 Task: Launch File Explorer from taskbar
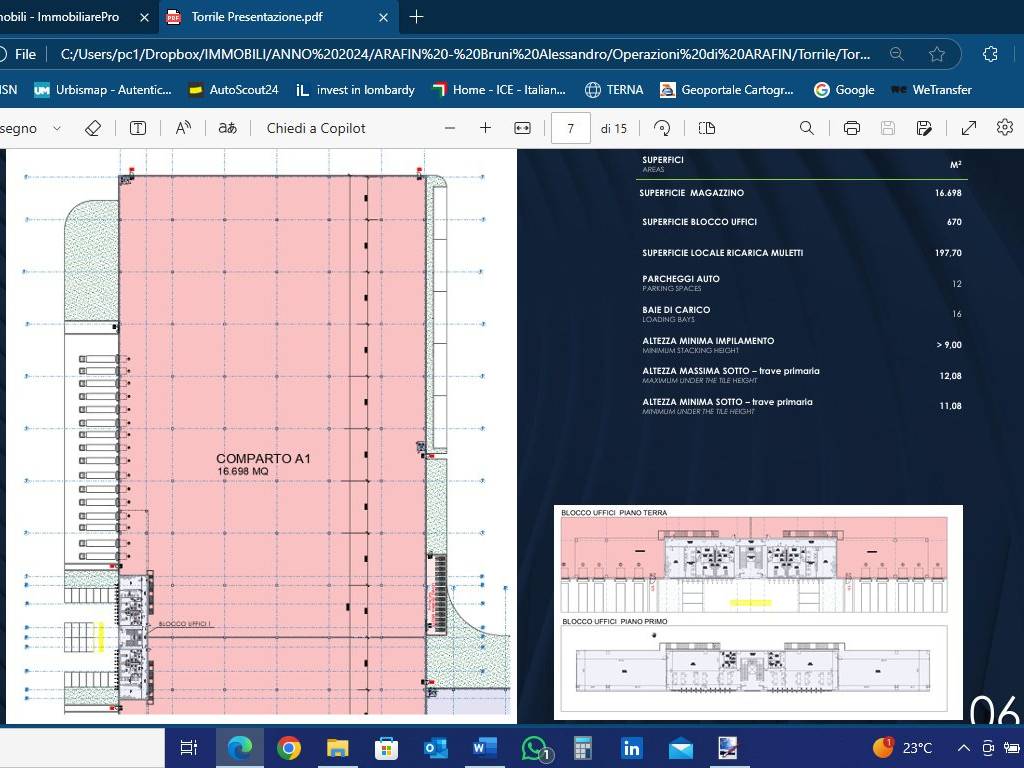(x=338, y=748)
